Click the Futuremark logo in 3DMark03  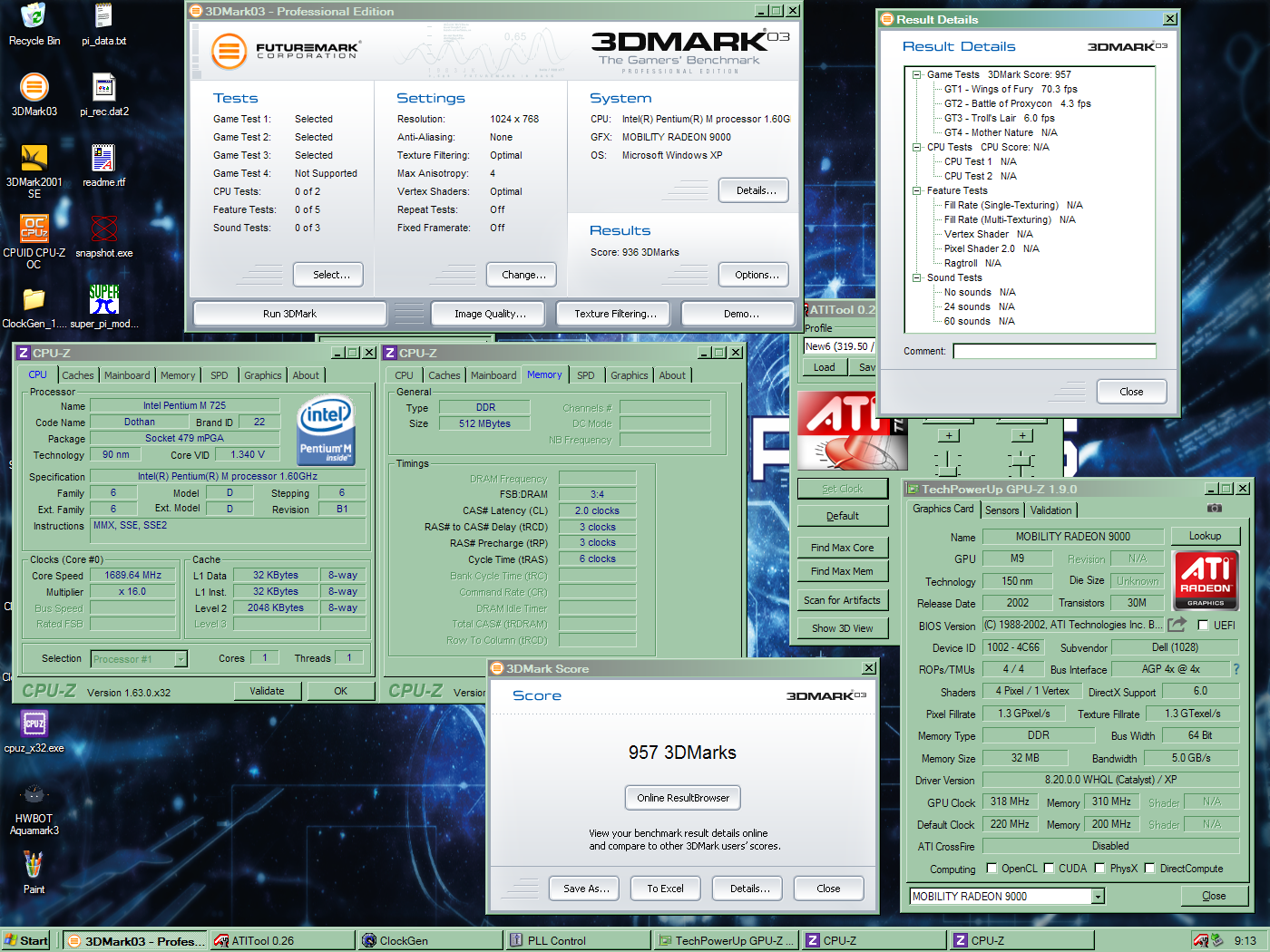(286, 51)
